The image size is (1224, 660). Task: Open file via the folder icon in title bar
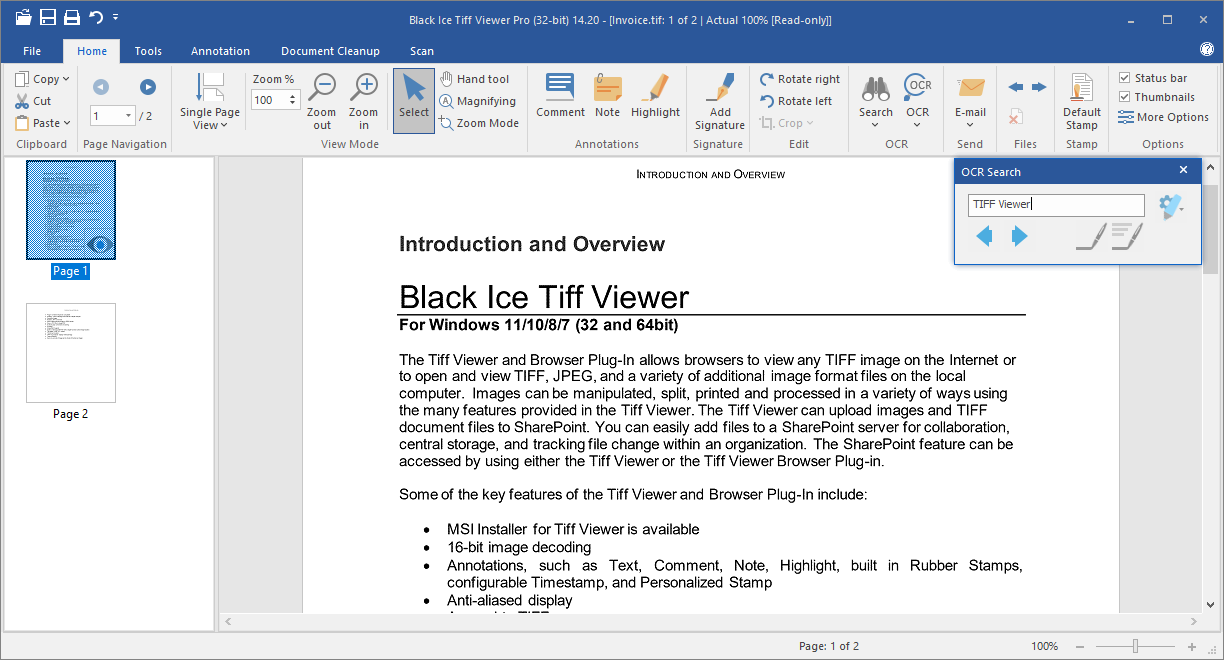pos(23,17)
